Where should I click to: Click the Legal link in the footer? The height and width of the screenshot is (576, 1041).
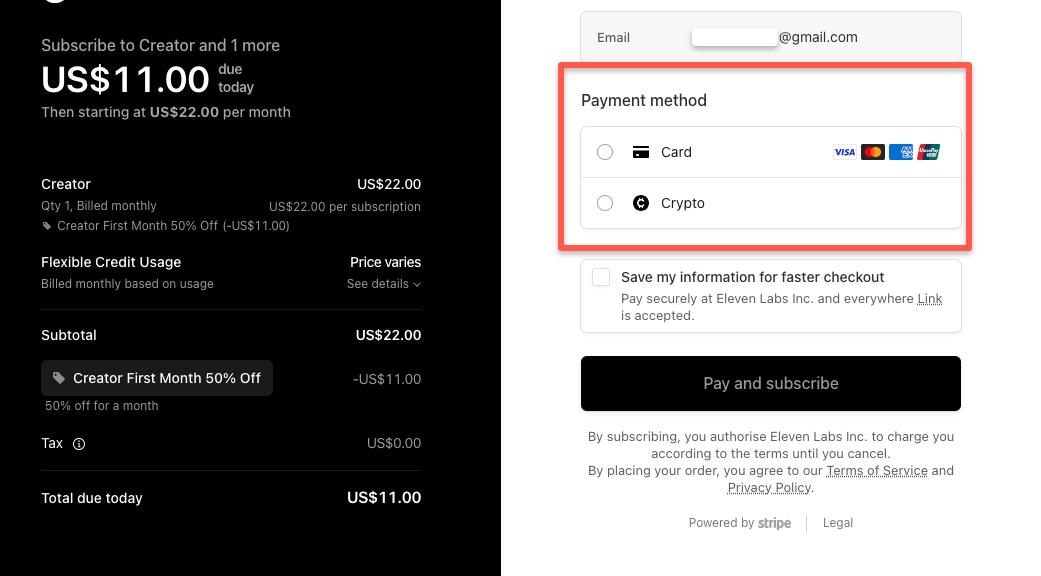pyautogui.click(x=838, y=522)
